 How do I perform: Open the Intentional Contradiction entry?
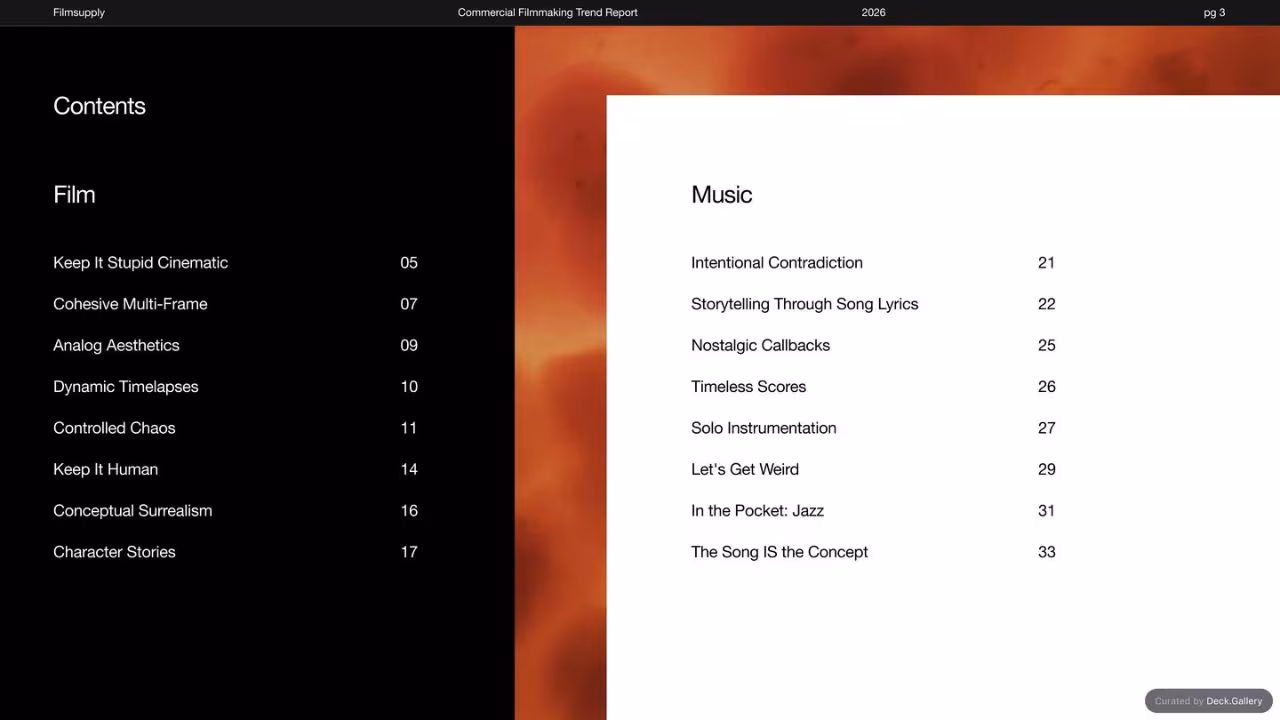(x=777, y=263)
